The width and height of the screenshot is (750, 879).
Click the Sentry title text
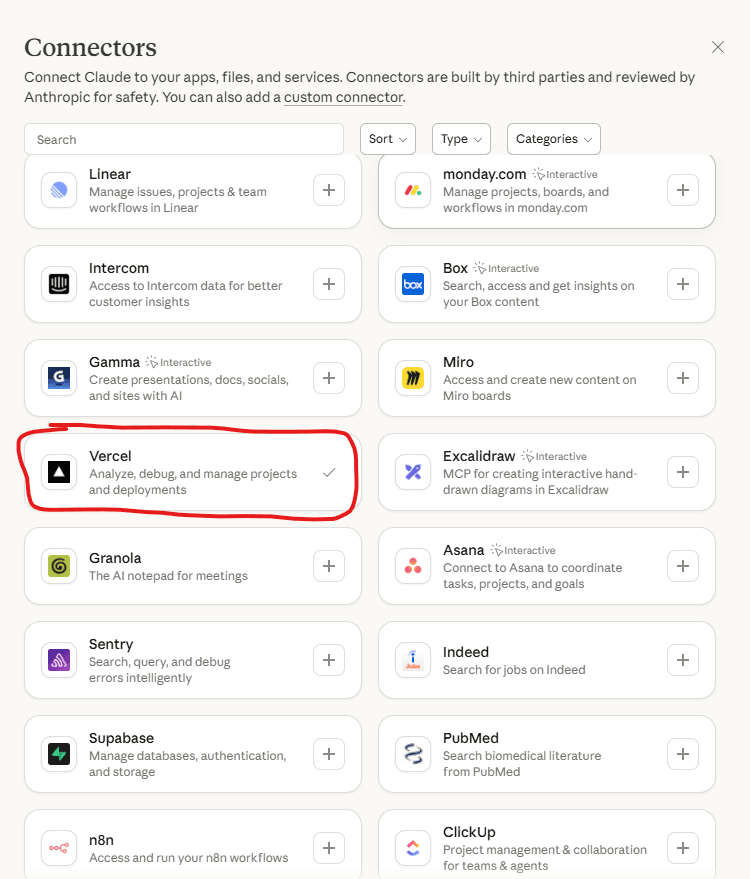click(x=111, y=644)
